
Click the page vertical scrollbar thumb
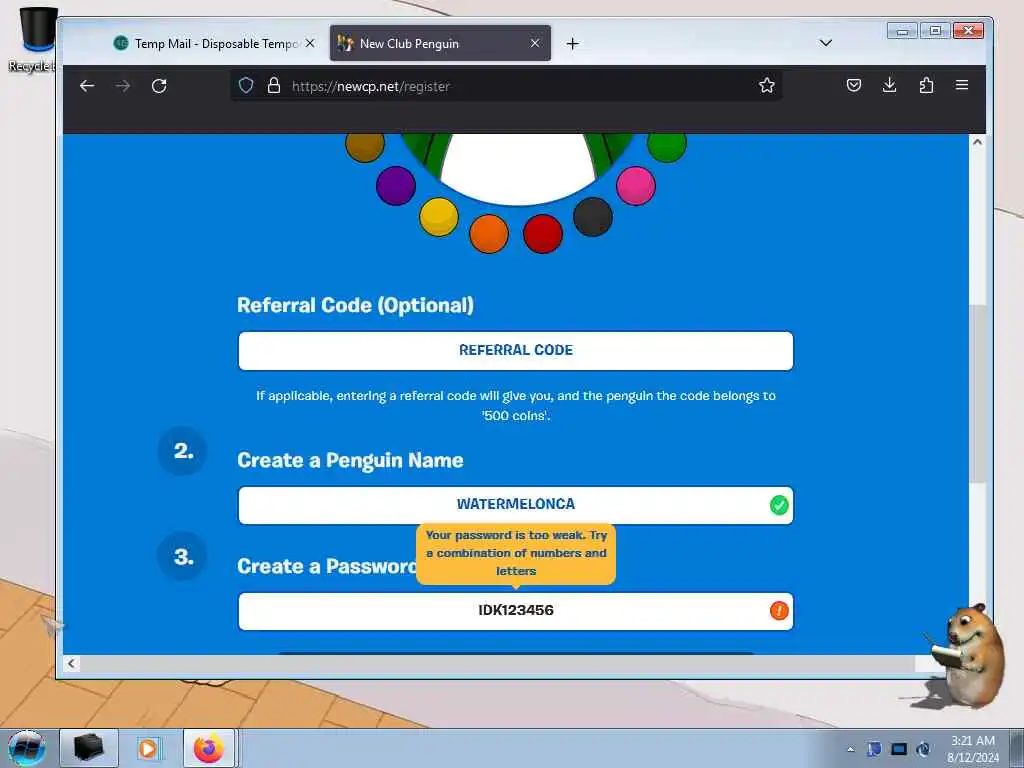pyautogui.click(x=977, y=394)
